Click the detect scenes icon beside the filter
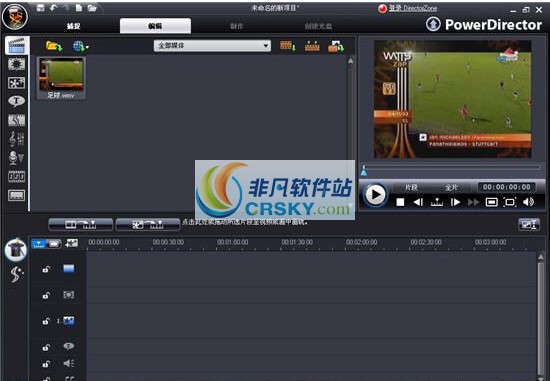 point(287,46)
